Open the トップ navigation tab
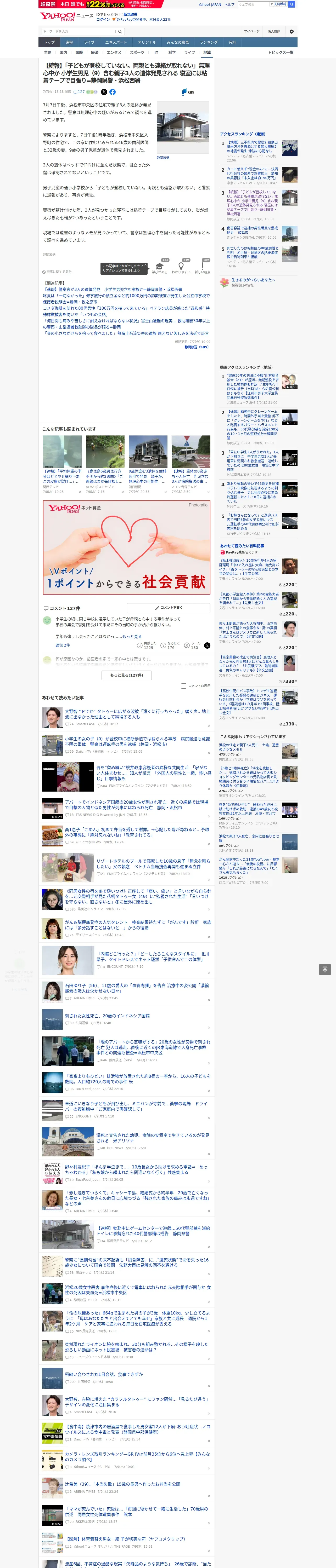Image resolution: width=336 pixels, height=1568 pixels. pyautogui.click(x=49, y=43)
